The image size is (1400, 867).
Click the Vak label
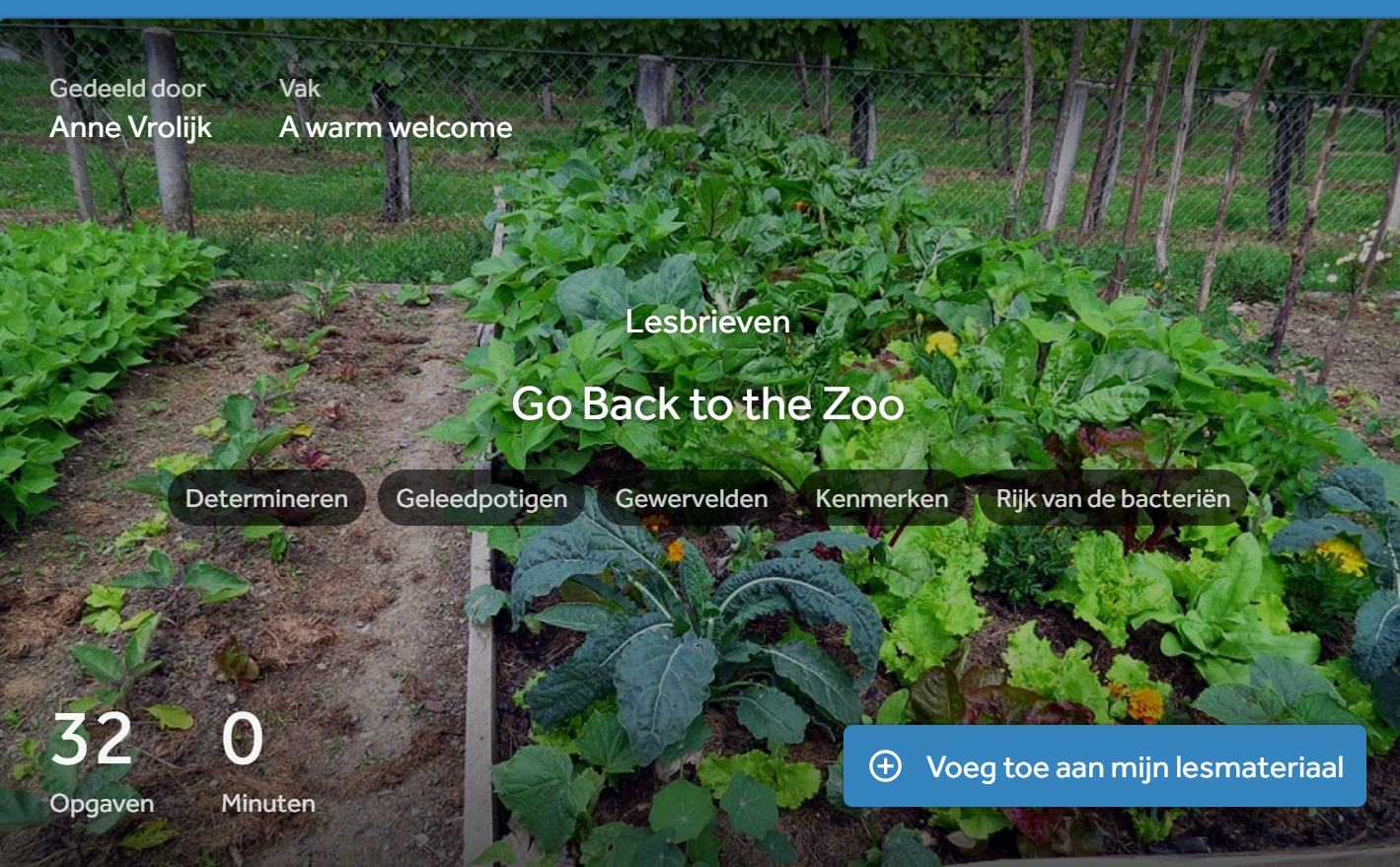(x=299, y=88)
